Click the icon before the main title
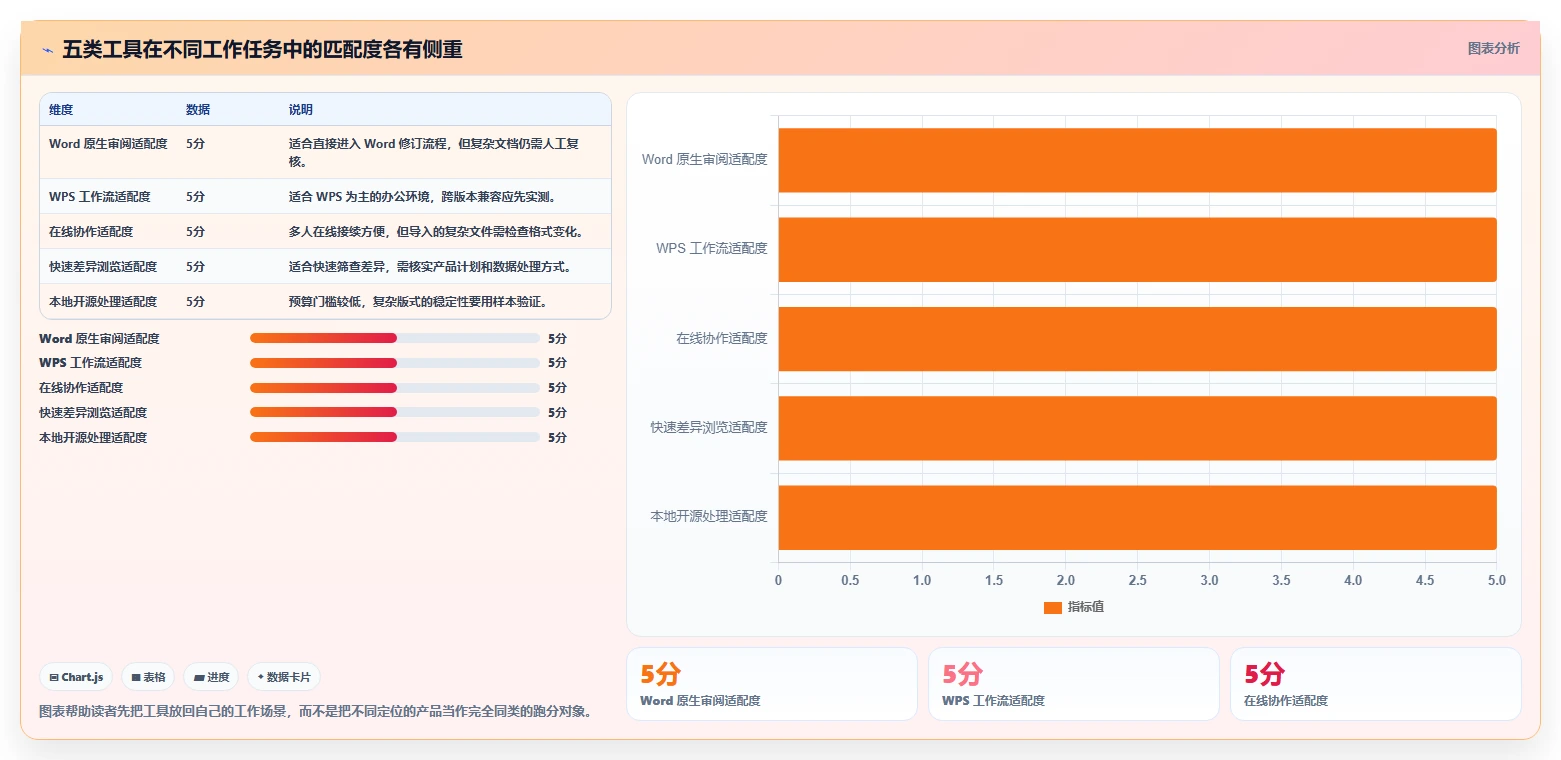This screenshot has height=760, width=1561. tap(47, 50)
